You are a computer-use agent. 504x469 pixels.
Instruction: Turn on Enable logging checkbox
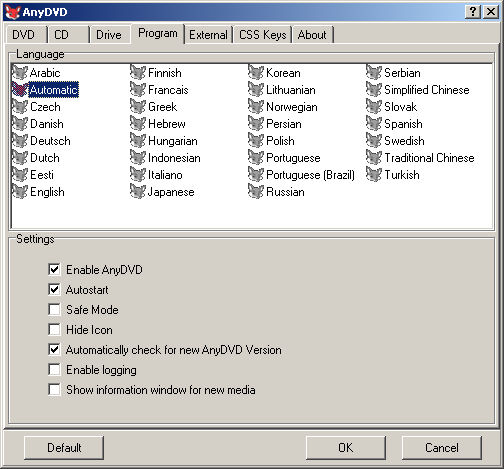click(54, 369)
